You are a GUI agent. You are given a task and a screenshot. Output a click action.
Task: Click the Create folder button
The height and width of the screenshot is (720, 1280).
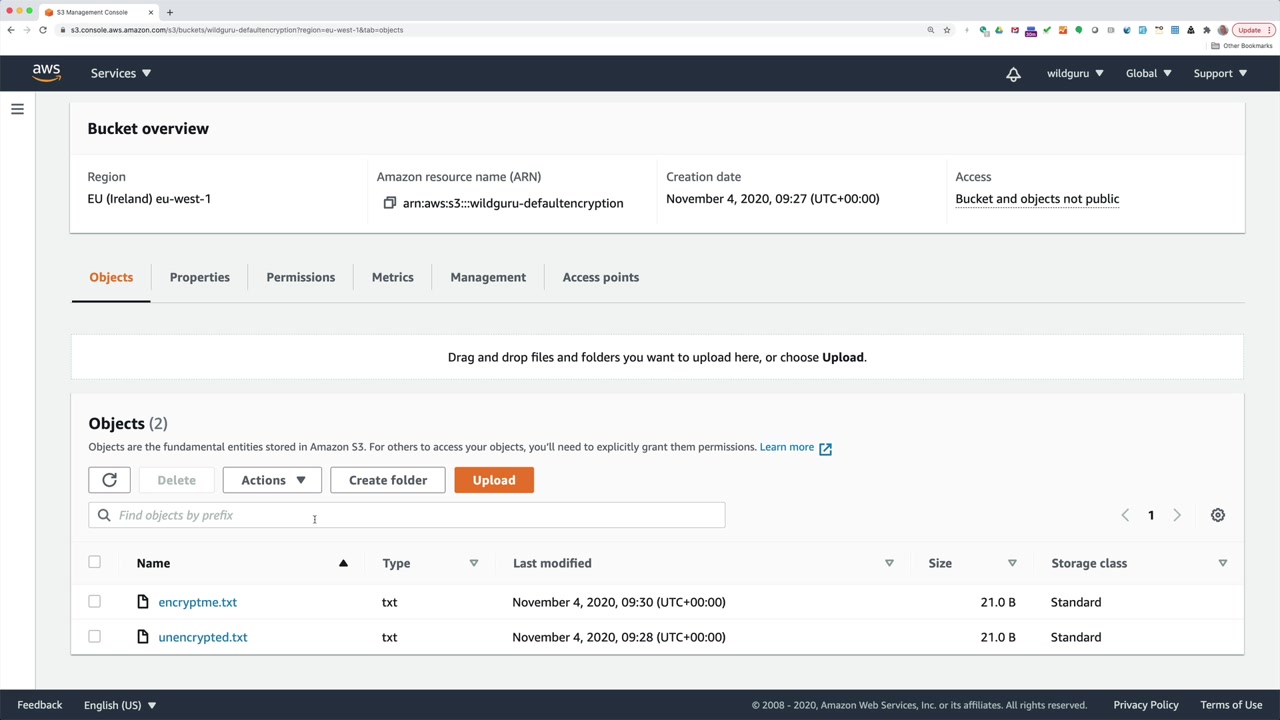pyautogui.click(x=388, y=480)
